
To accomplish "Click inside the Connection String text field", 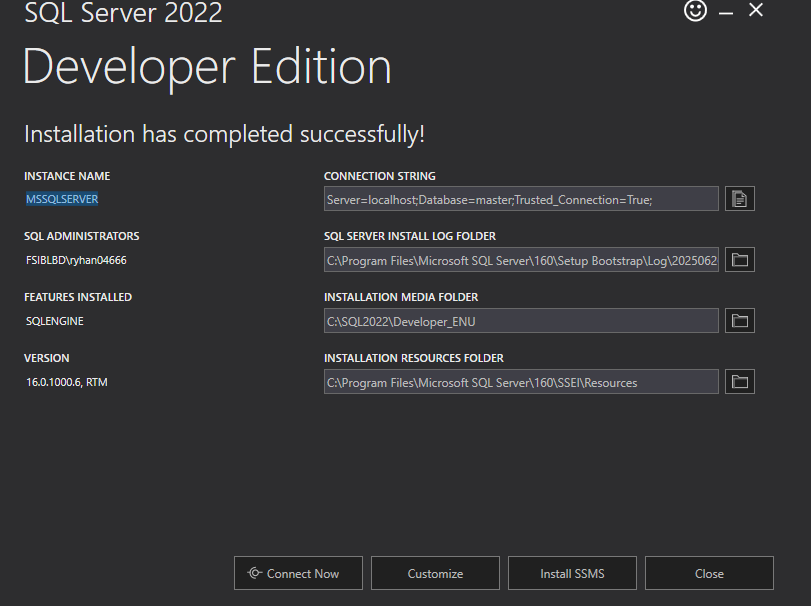I will (x=521, y=199).
